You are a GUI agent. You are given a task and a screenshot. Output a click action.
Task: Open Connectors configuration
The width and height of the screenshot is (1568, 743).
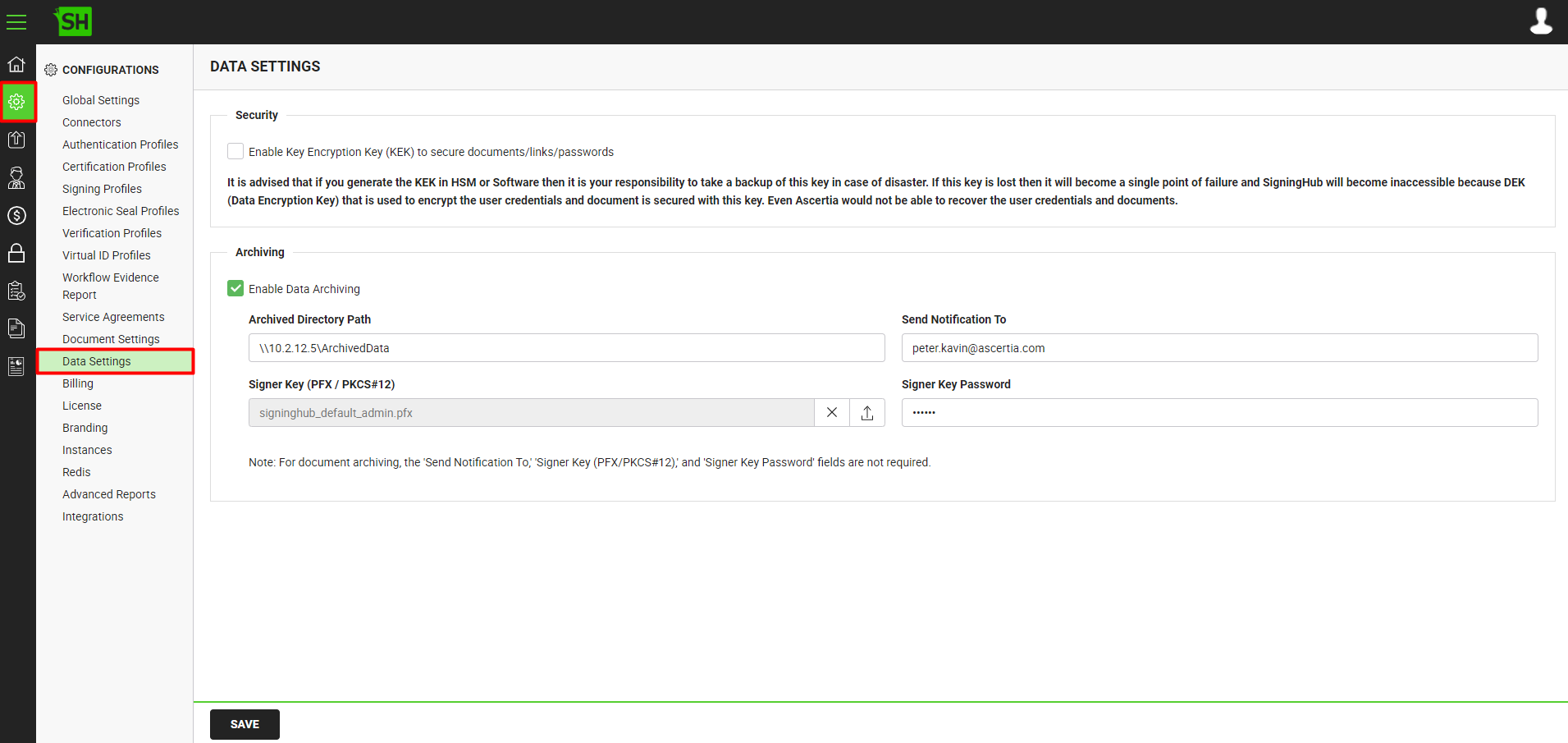coord(92,122)
